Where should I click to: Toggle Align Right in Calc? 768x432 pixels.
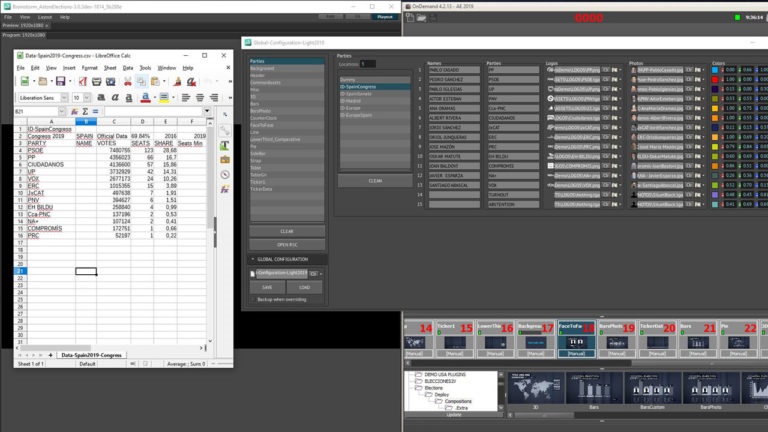214,97
